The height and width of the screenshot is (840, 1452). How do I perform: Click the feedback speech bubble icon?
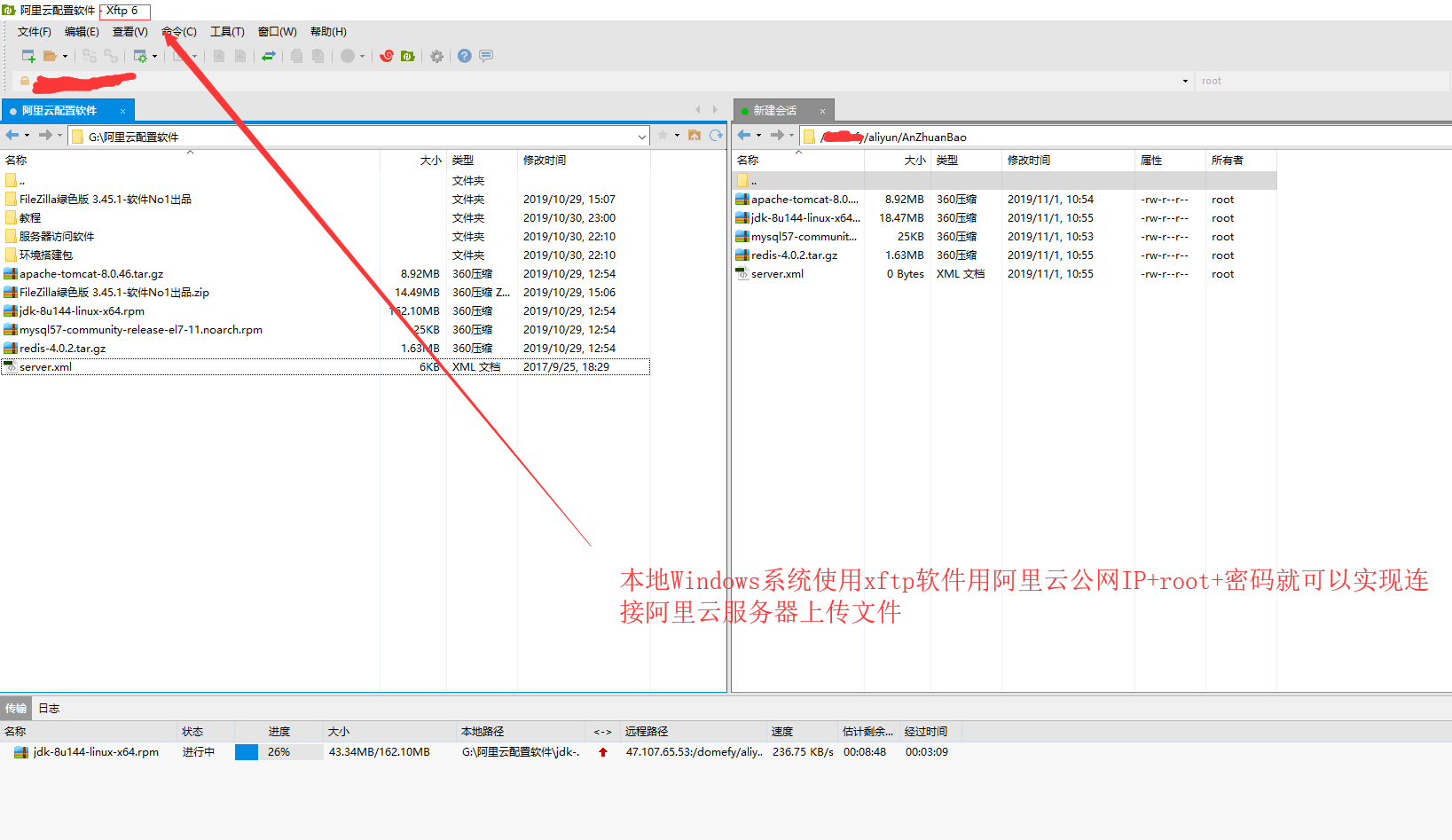486,56
